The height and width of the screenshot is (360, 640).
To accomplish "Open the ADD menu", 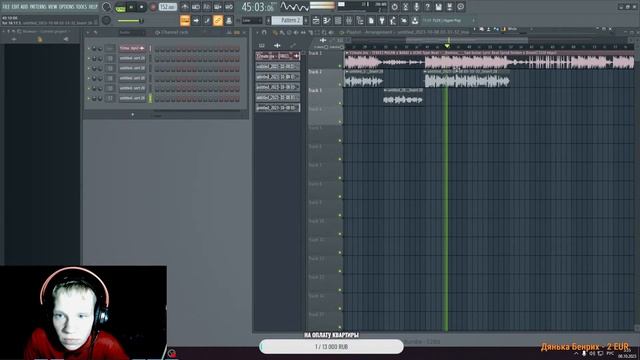I will coord(24,7).
